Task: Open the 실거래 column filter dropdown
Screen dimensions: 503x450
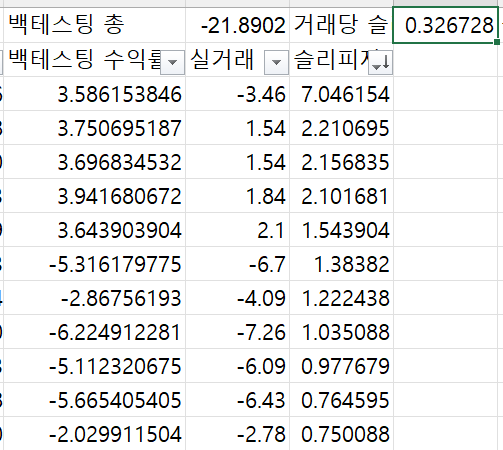Action: (276, 62)
